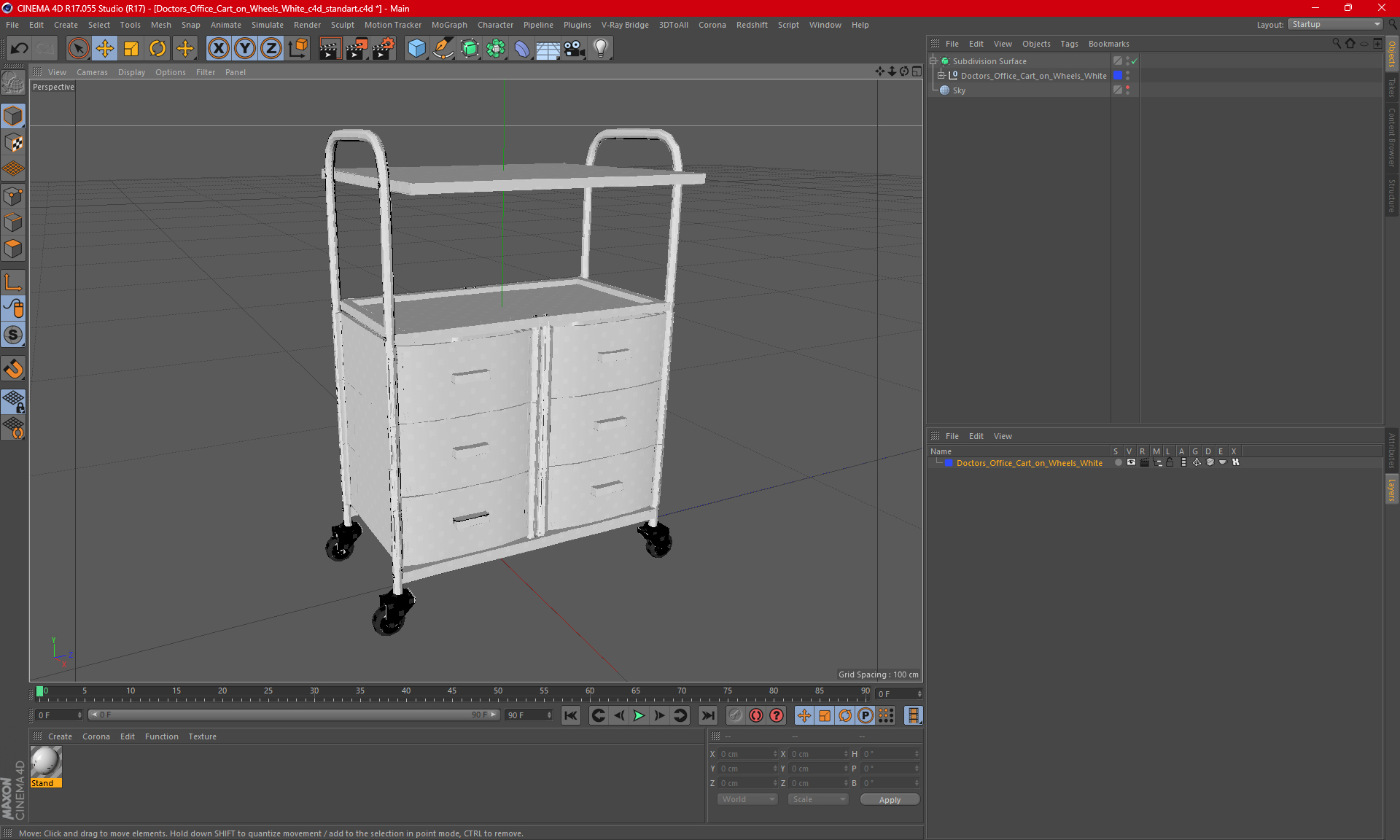Toggle Y axis lock
Screen dimensions: 1400x840
click(245, 48)
